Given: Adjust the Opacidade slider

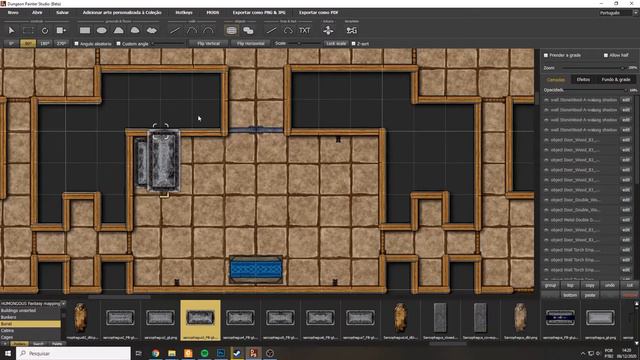Looking at the screenshot, I should [x=596, y=90].
